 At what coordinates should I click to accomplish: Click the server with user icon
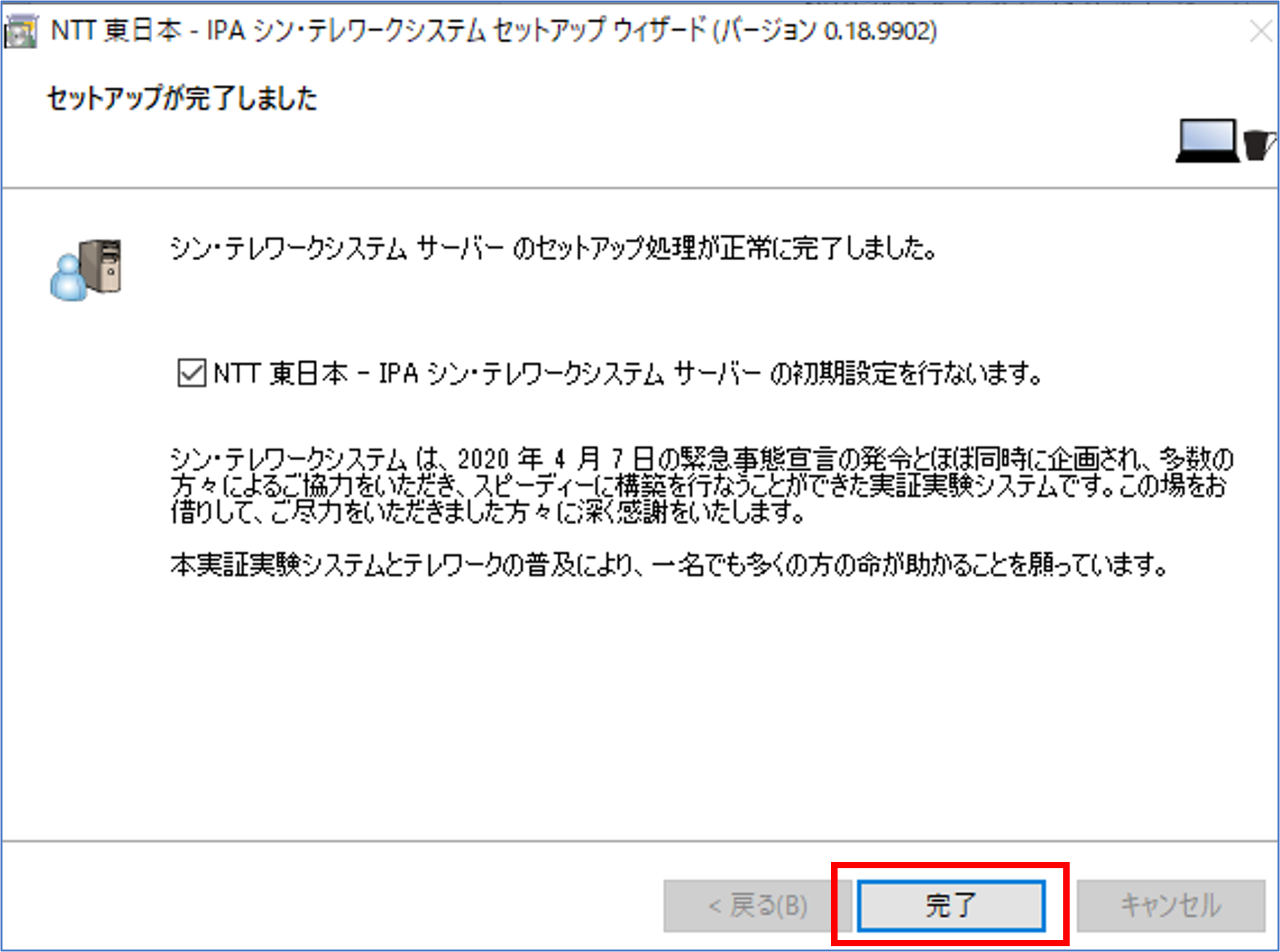pyautogui.click(x=86, y=269)
